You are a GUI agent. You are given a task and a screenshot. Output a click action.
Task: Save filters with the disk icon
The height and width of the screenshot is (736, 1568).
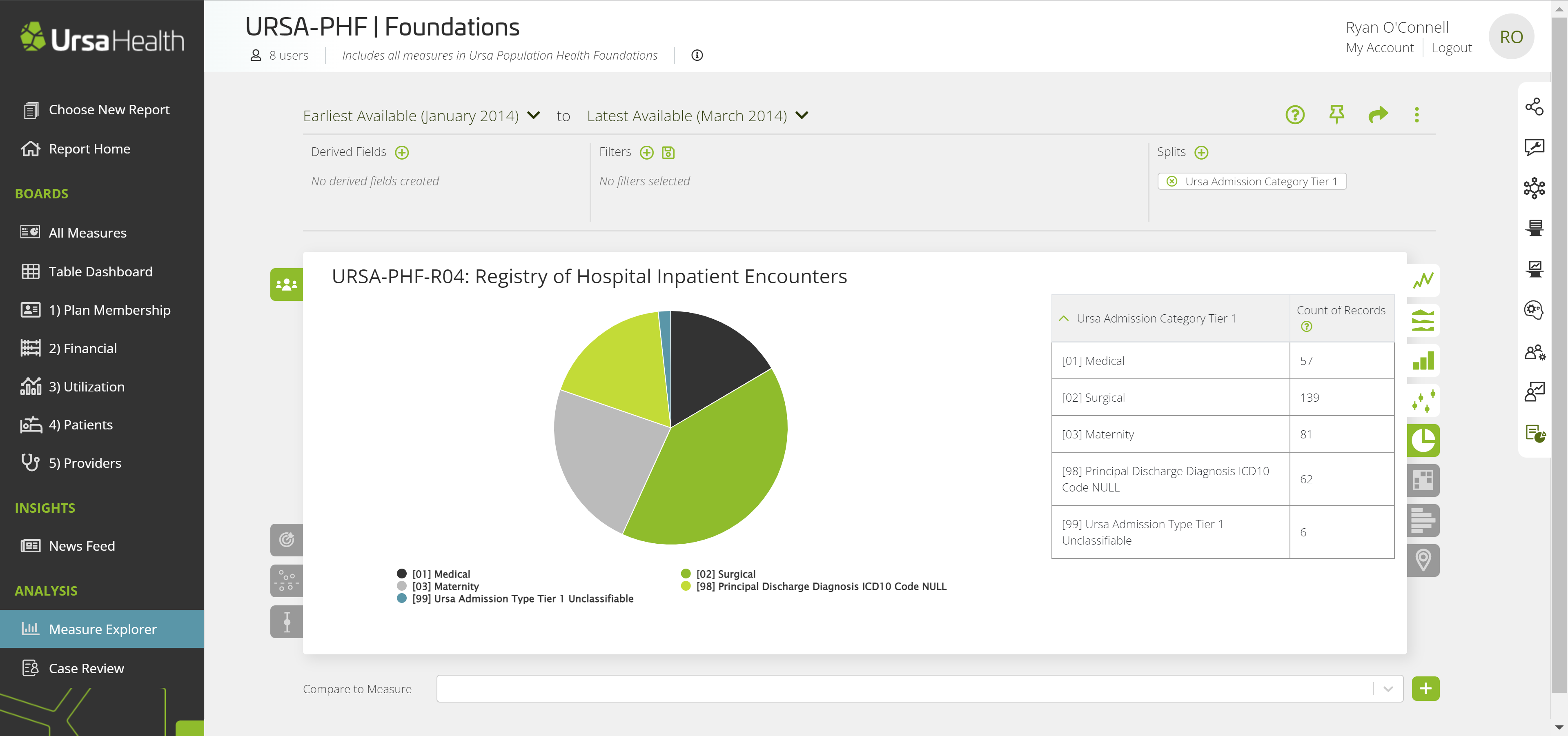[x=668, y=152]
